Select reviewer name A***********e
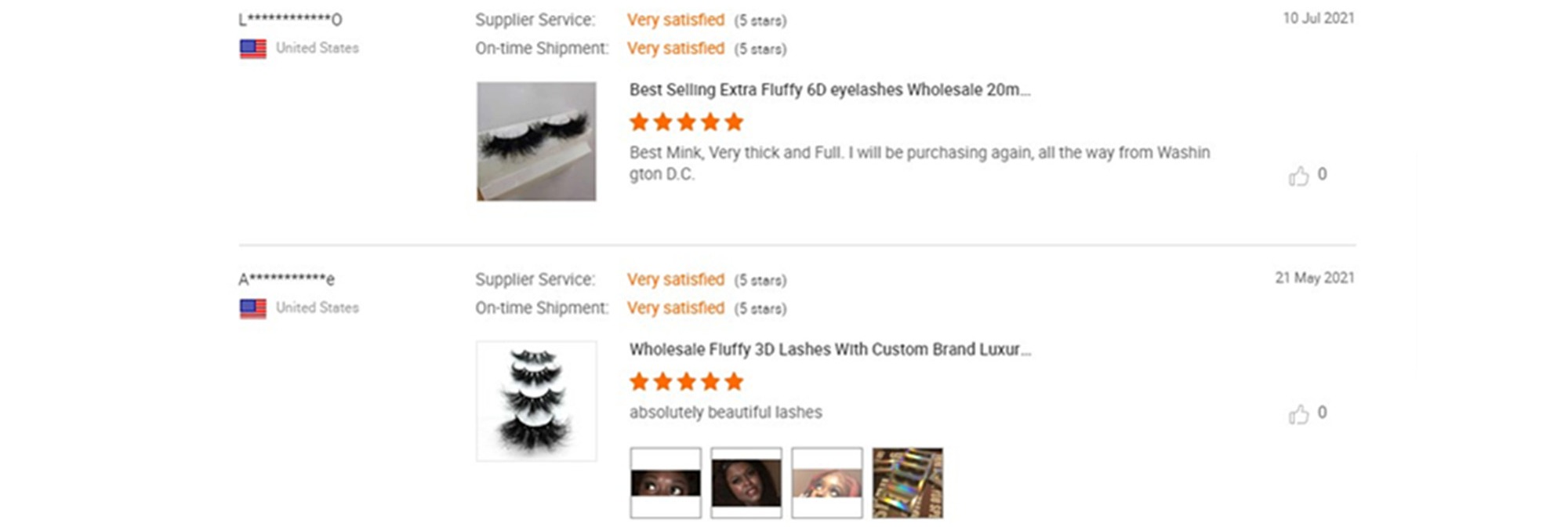This screenshot has height=531, width=1568. pyautogui.click(x=286, y=278)
